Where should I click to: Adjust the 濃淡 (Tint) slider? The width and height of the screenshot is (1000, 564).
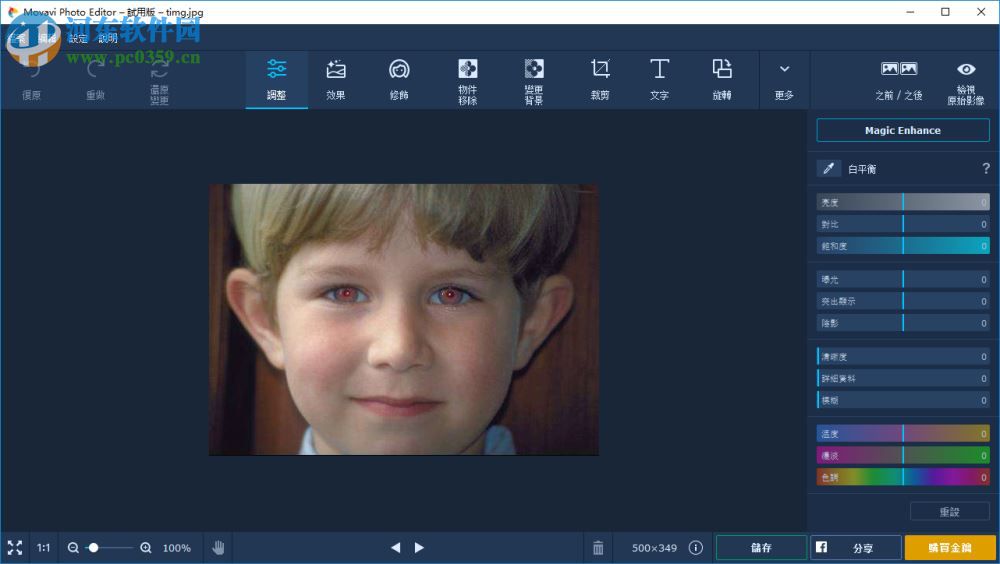click(902, 456)
